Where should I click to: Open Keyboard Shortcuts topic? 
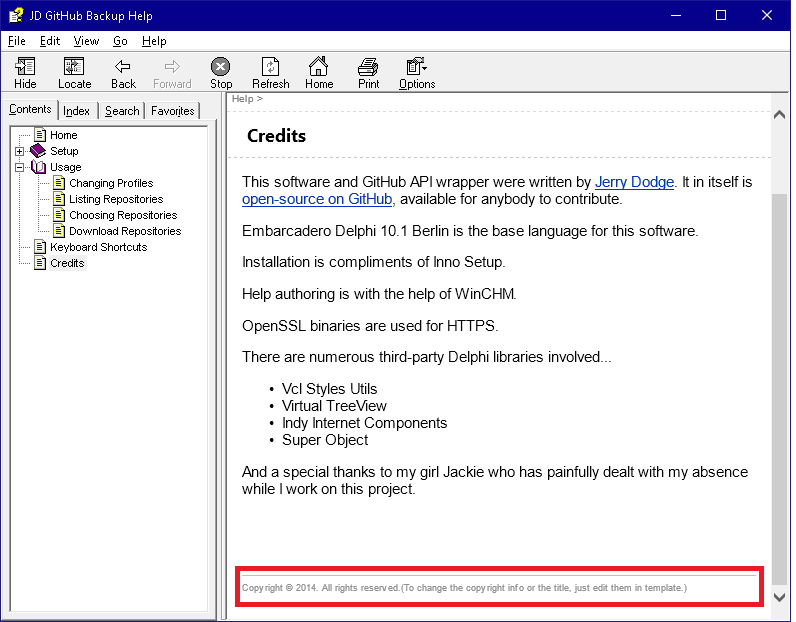[98, 247]
